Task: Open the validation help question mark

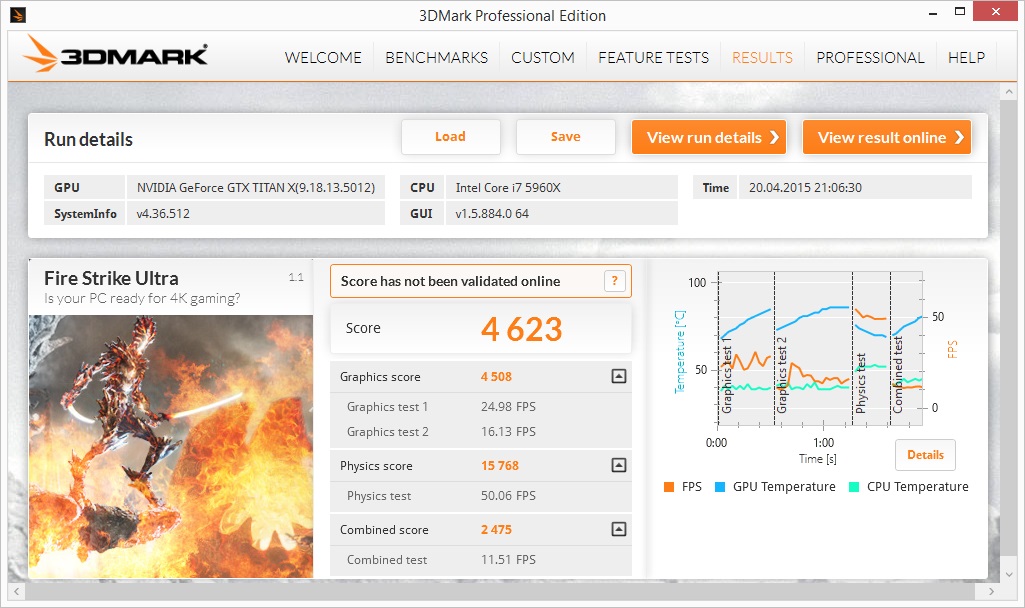Action: click(x=614, y=281)
